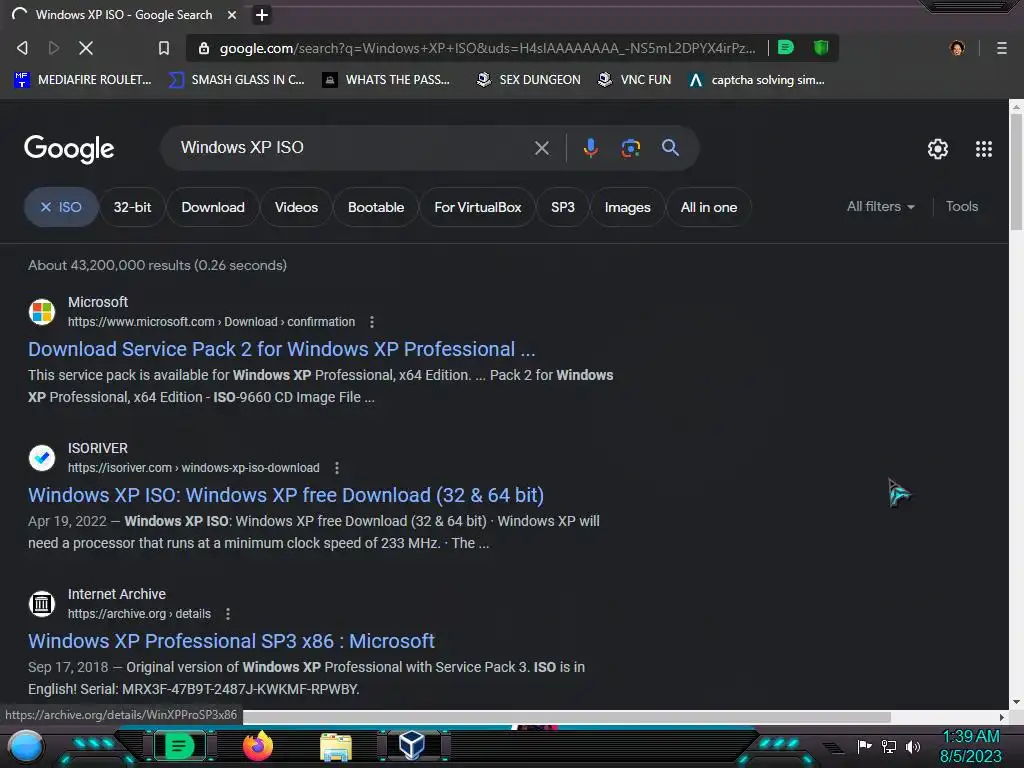This screenshot has width=1024, height=768.
Task: Open the Start orb on the taskbar
Action: pyautogui.click(x=26, y=747)
